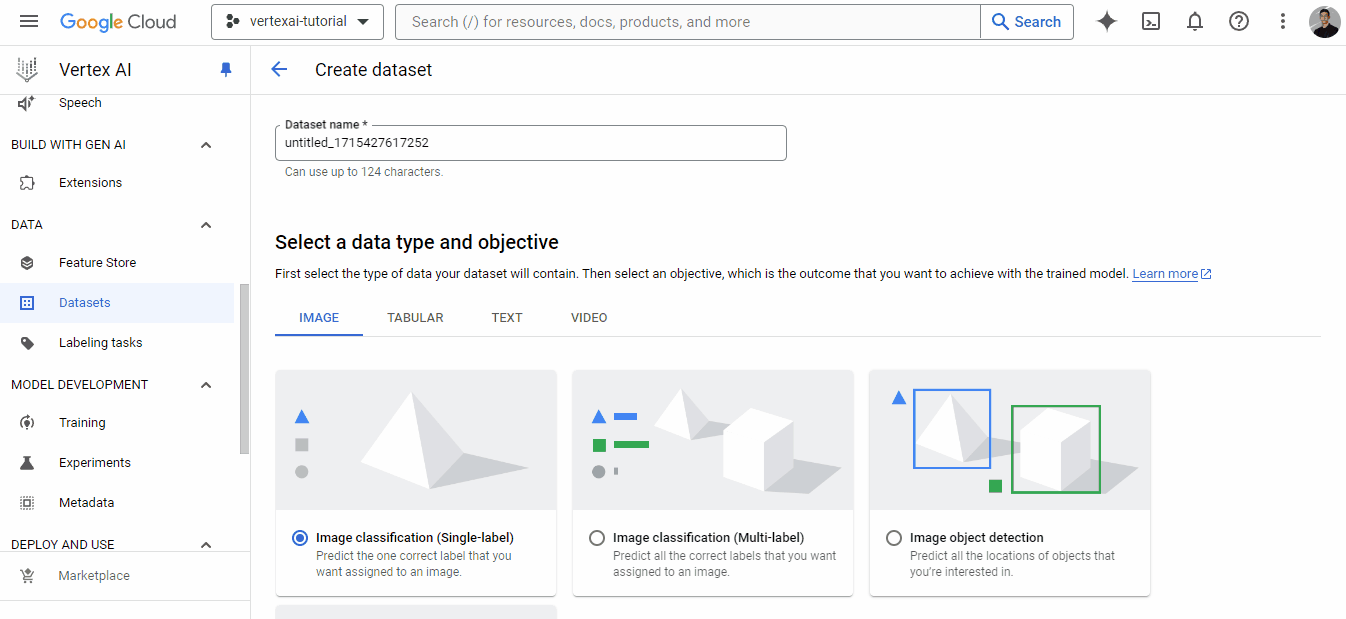Select Image classification (Single-label) radio button

[x=300, y=538]
